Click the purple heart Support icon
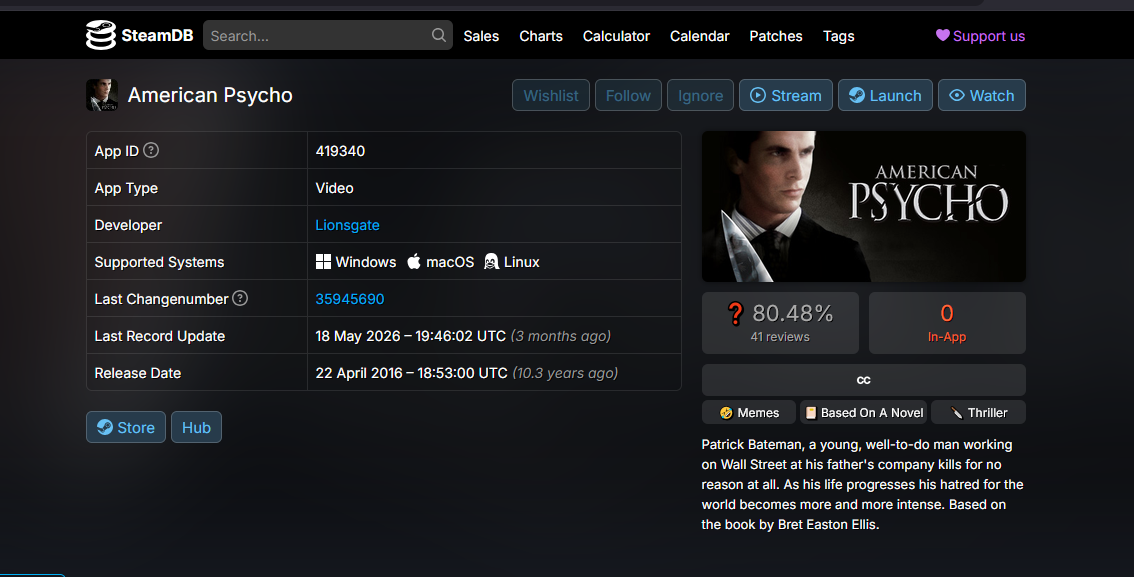The height and width of the screenshot is (577, 1134). click(942, 35)
